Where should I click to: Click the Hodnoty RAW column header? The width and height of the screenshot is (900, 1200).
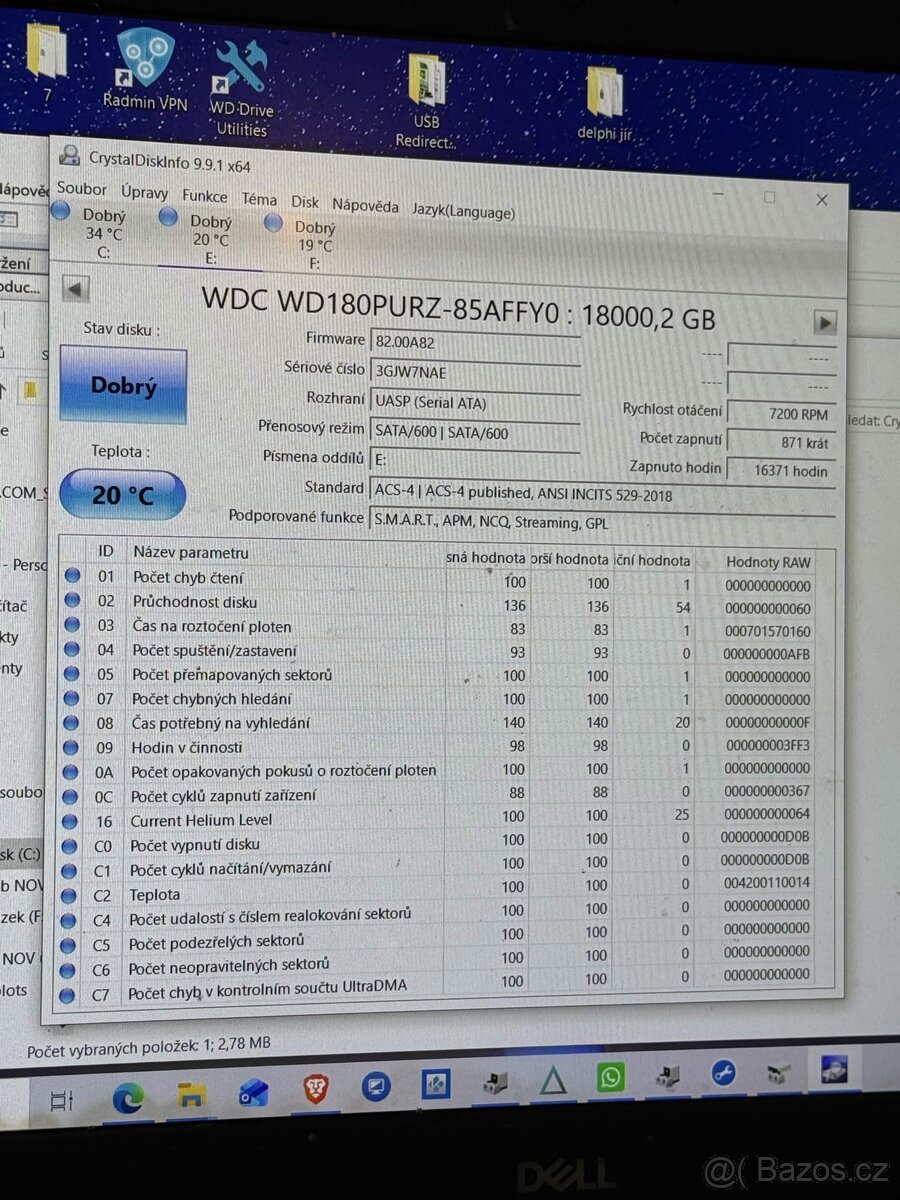pos(766,562)
